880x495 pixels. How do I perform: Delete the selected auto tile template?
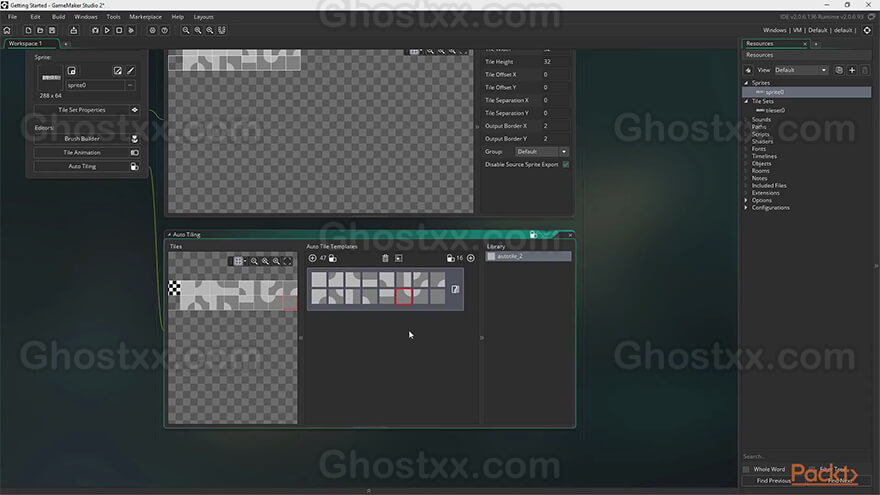(x=385, y=258)
